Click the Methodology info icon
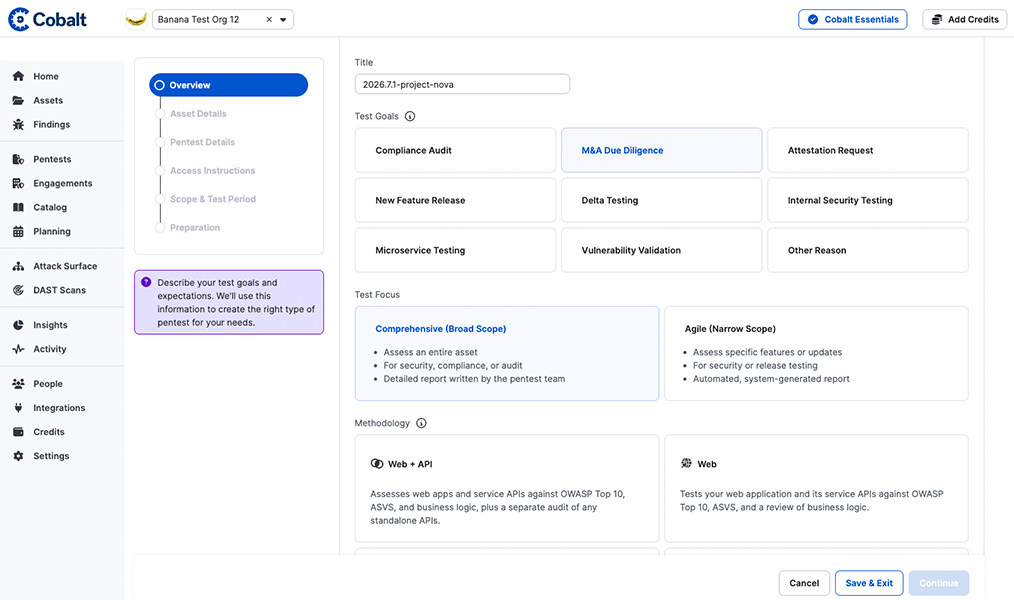 420,423
